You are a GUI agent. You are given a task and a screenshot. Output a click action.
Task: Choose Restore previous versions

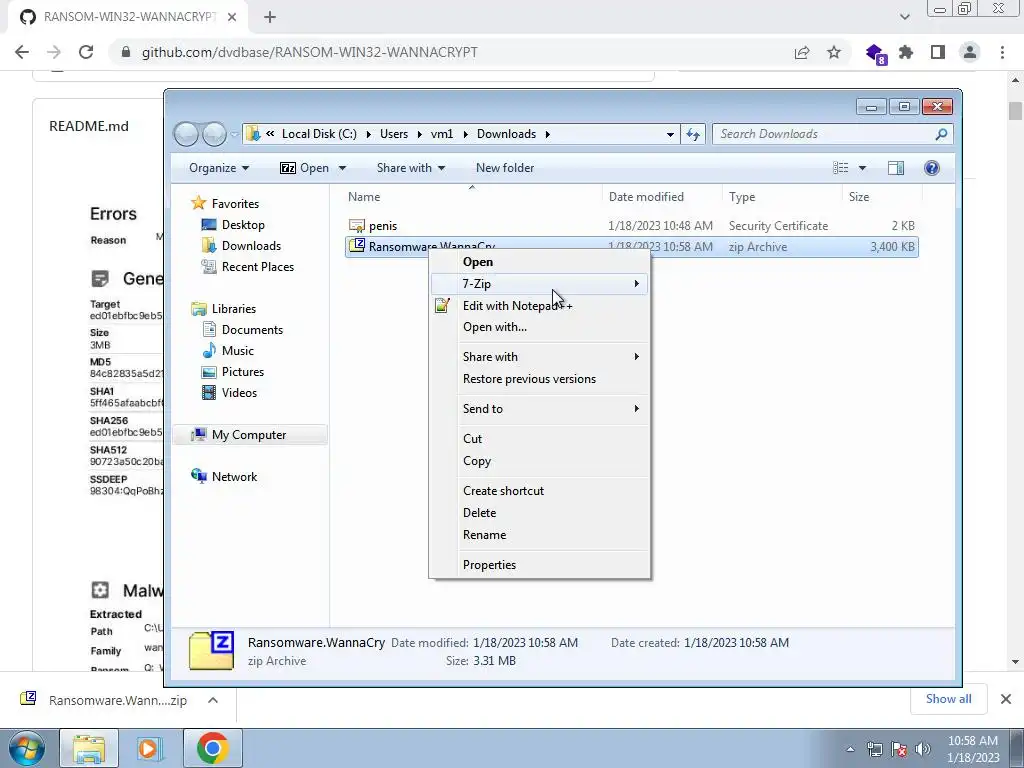(x=539, y=379)
